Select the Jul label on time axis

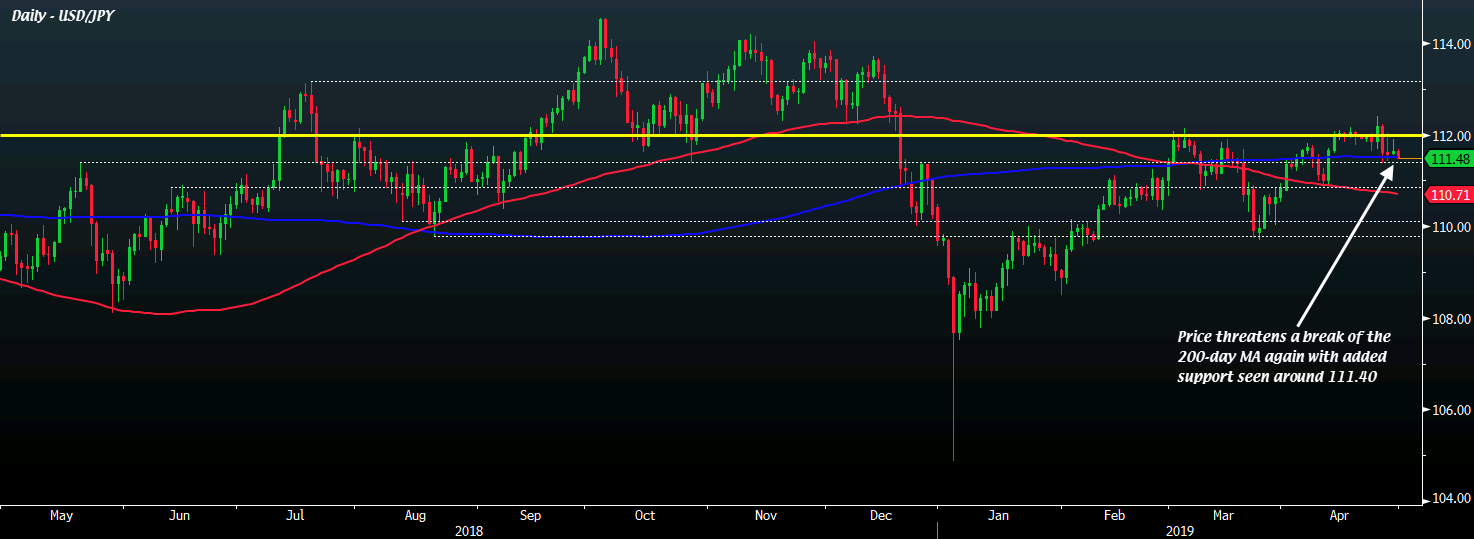click(x=295, y=516)
